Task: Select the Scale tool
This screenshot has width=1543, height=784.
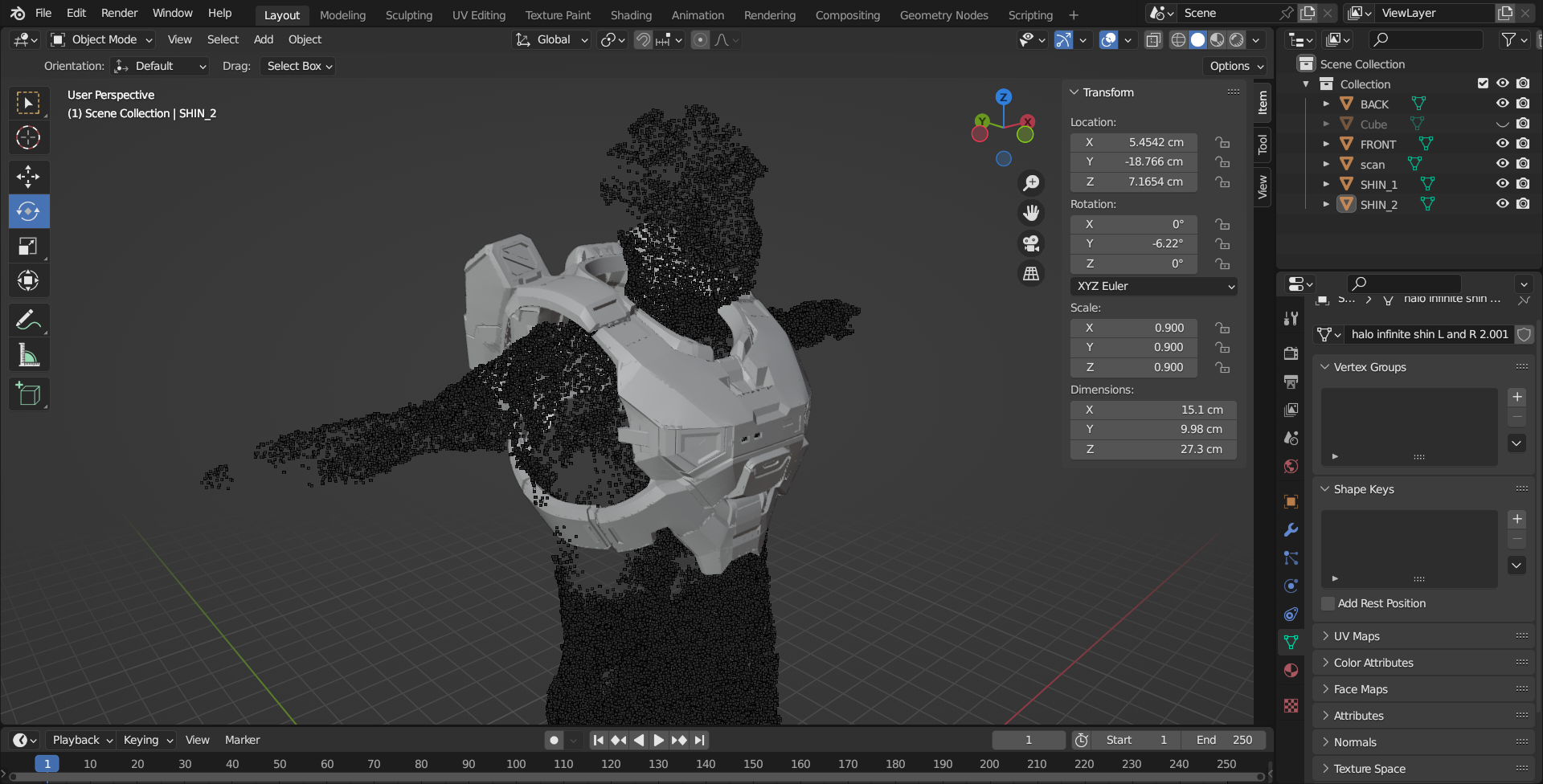Action: click(x=28, y=247)
